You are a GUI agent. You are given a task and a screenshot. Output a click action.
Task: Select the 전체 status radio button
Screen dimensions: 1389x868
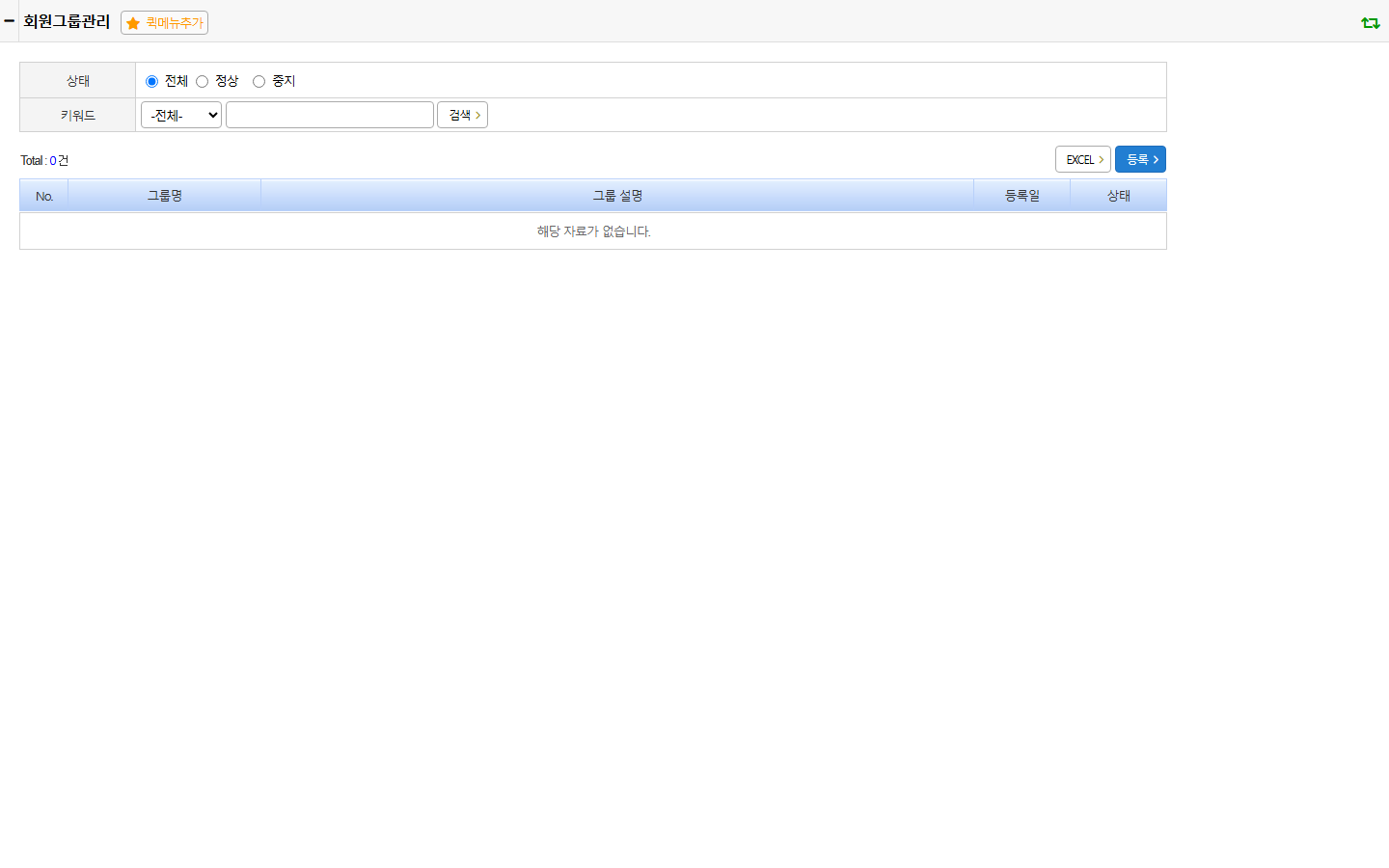click(x=151, y=81)
